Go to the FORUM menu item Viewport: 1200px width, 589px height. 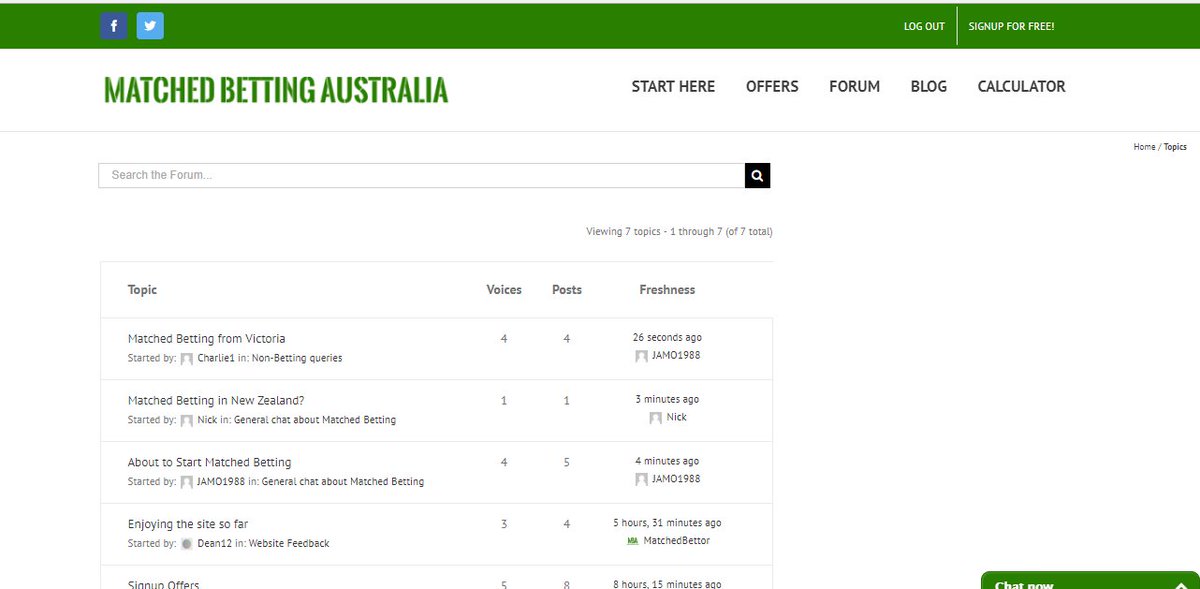854,87
